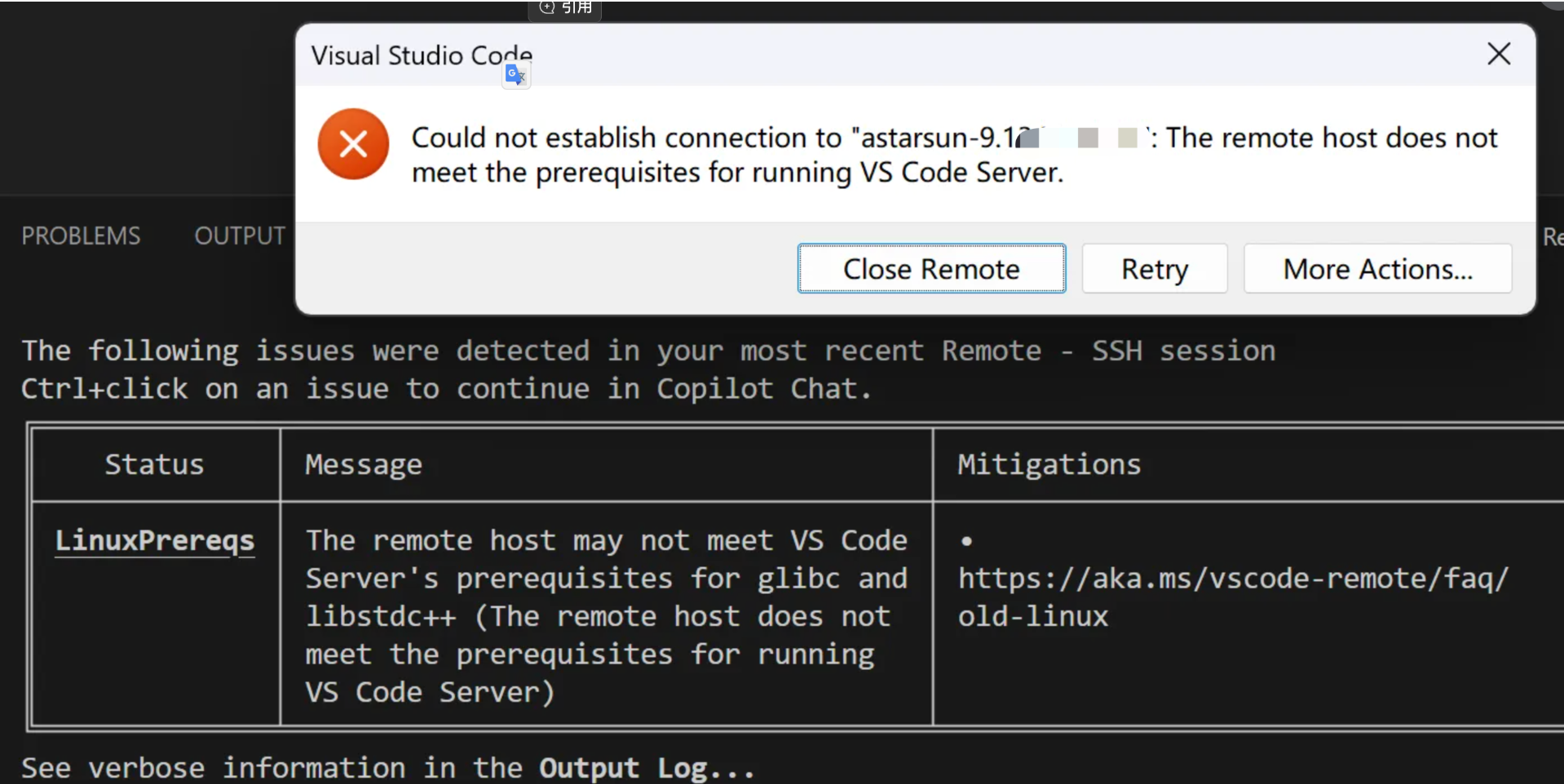Open the LinuxPrereqs issue link

click(155, 541)
